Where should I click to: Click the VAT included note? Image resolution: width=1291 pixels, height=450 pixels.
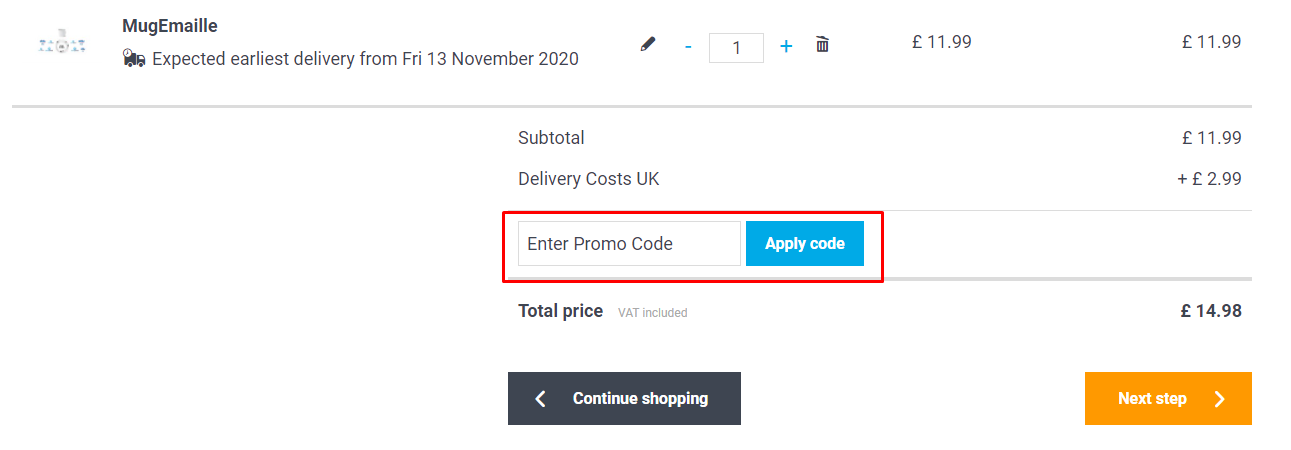652,313
